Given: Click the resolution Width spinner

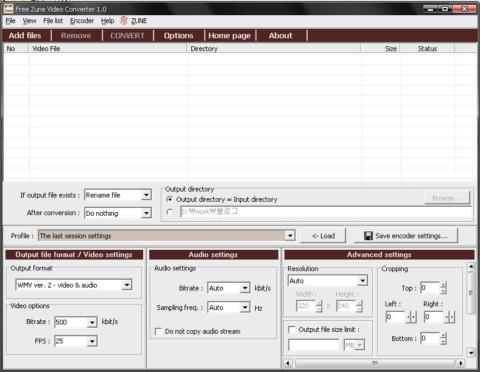Looking at the screenshot, I should pos(319,306).
